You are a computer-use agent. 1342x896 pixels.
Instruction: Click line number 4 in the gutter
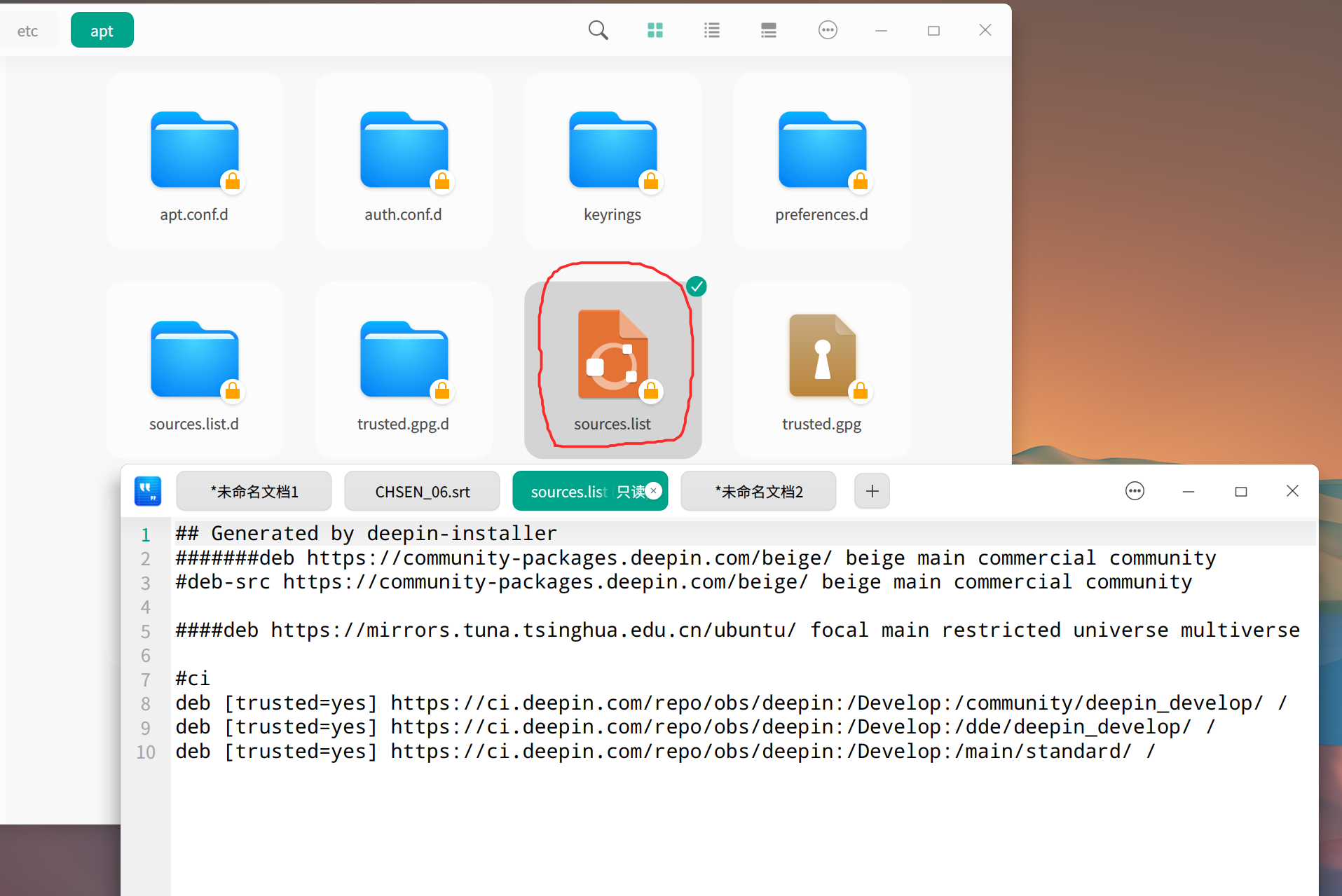click(146, 607)
